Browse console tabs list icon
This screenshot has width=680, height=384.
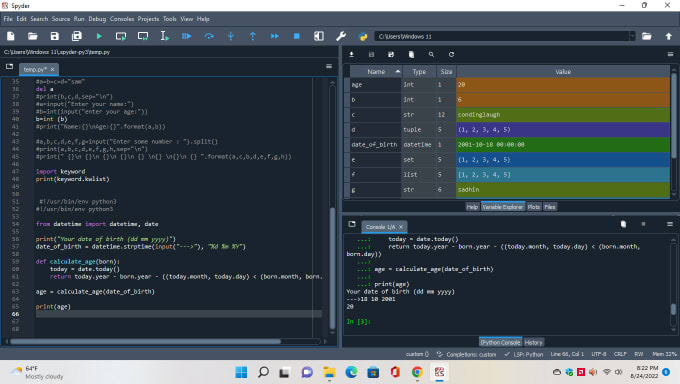point(352,224)
